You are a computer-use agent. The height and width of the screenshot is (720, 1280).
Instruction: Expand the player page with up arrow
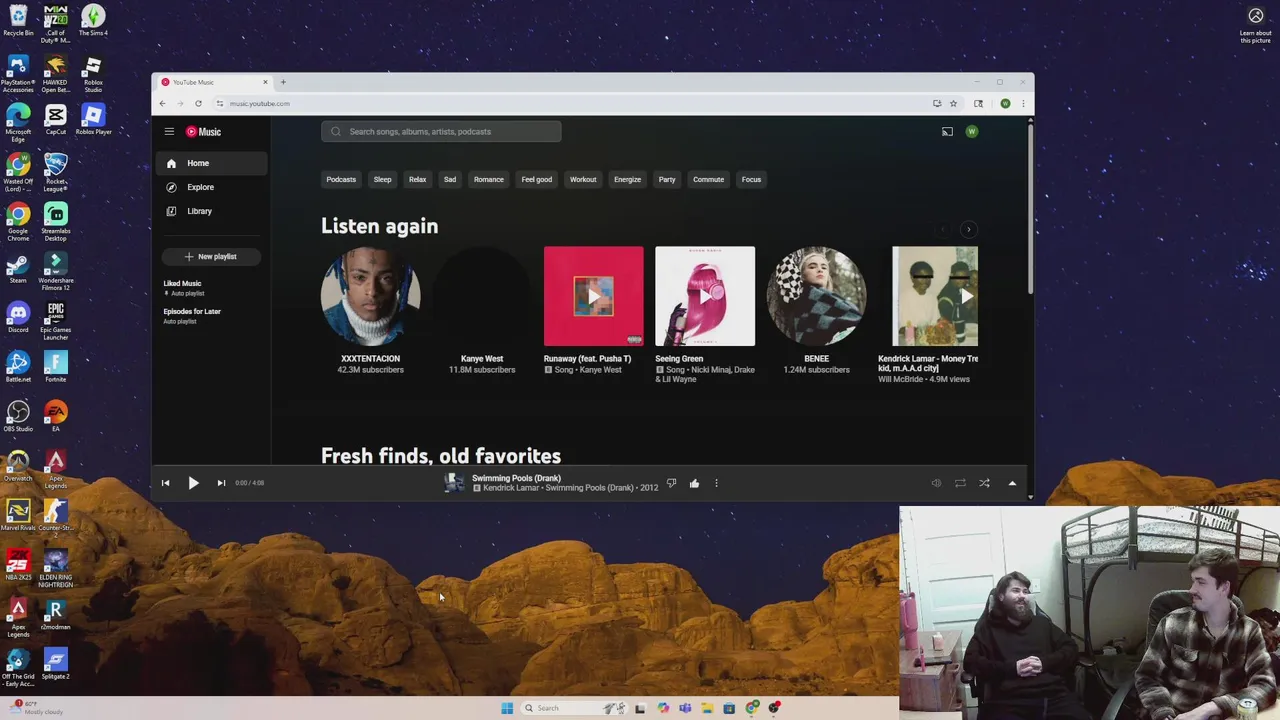(x=1012, y=483)
